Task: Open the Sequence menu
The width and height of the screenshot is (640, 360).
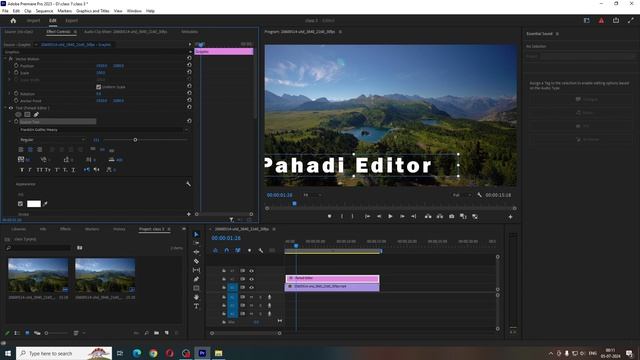Action: (44, 11)
